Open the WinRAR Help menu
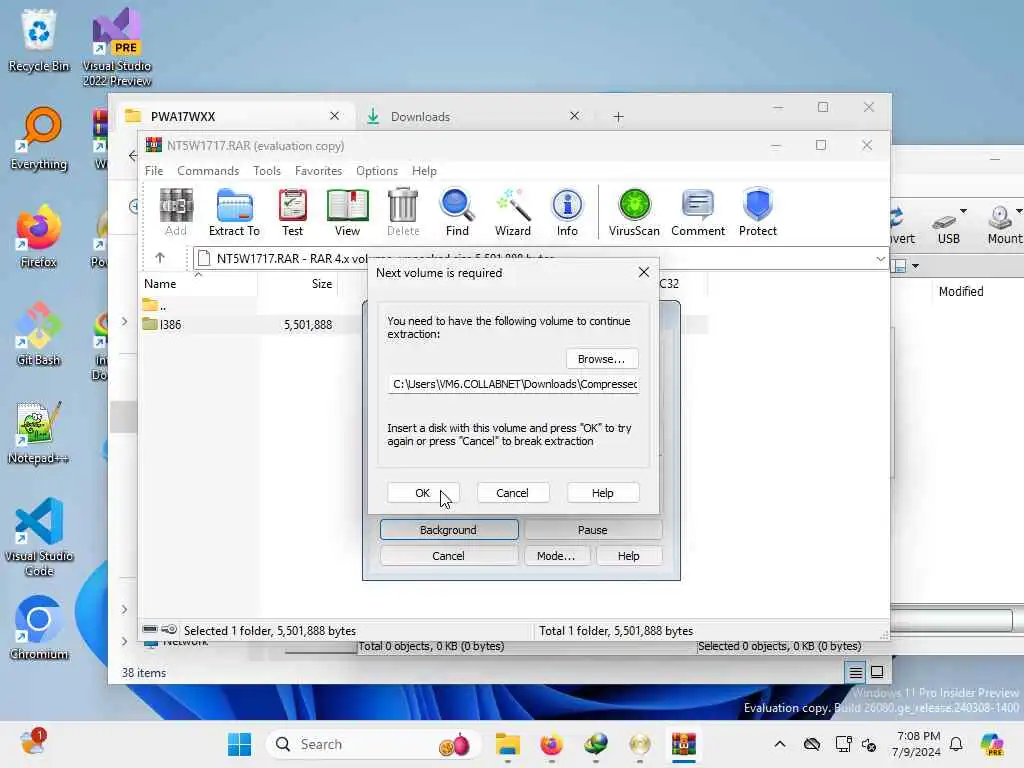Screen dimensions: 1024x768 (x=424, y=170)
